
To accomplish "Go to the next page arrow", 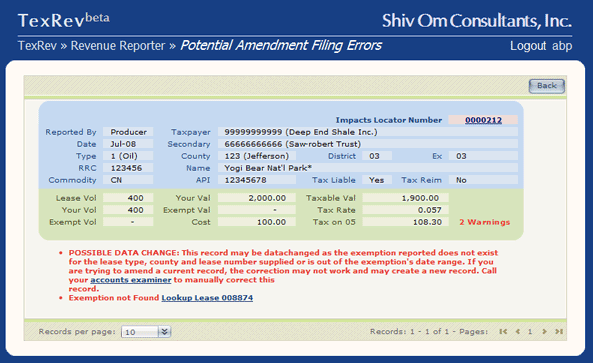I will [544, 332].
